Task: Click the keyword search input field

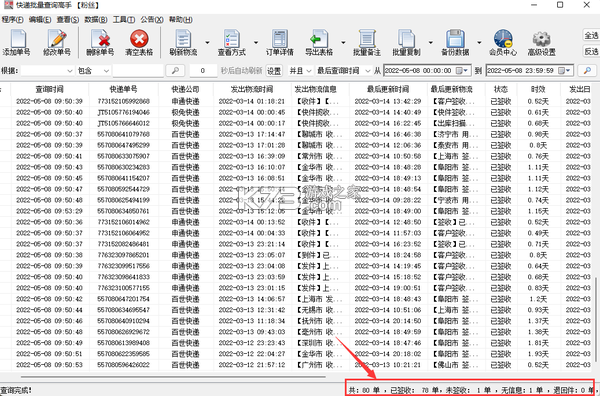Action: [x=138, y=70]
